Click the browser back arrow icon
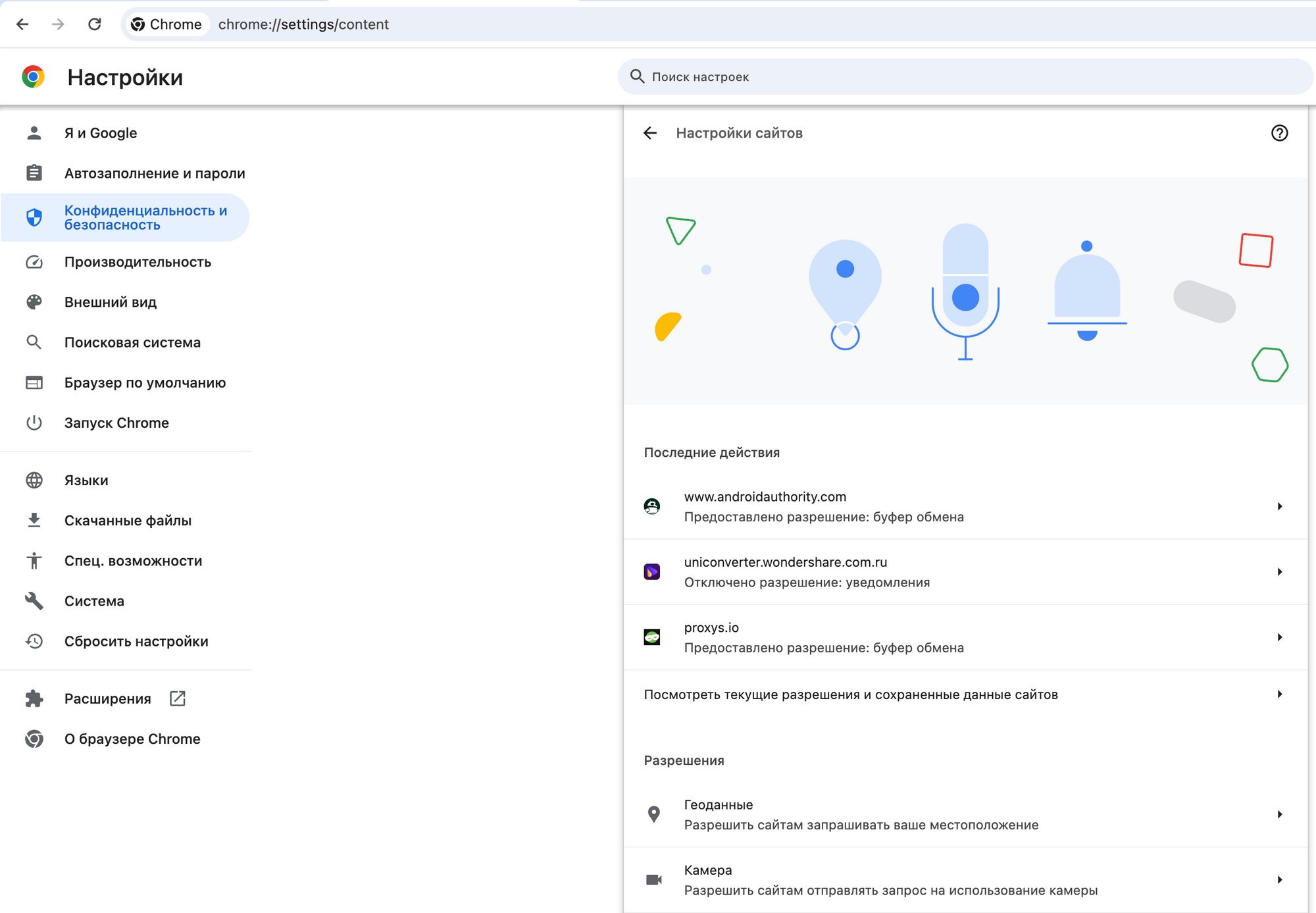 pyautogui.click(x=22, y=24)
